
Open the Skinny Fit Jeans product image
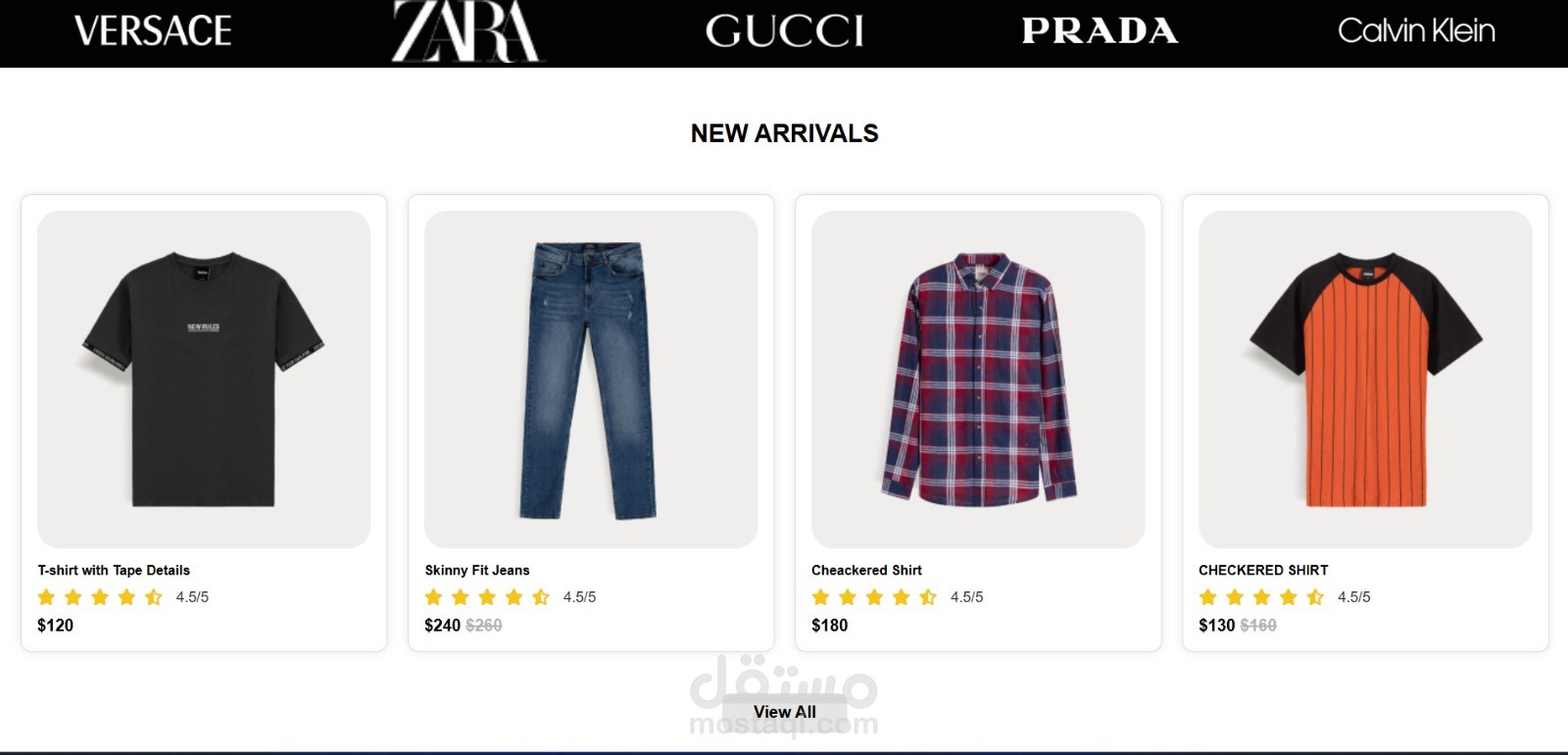tap(591, 379)
